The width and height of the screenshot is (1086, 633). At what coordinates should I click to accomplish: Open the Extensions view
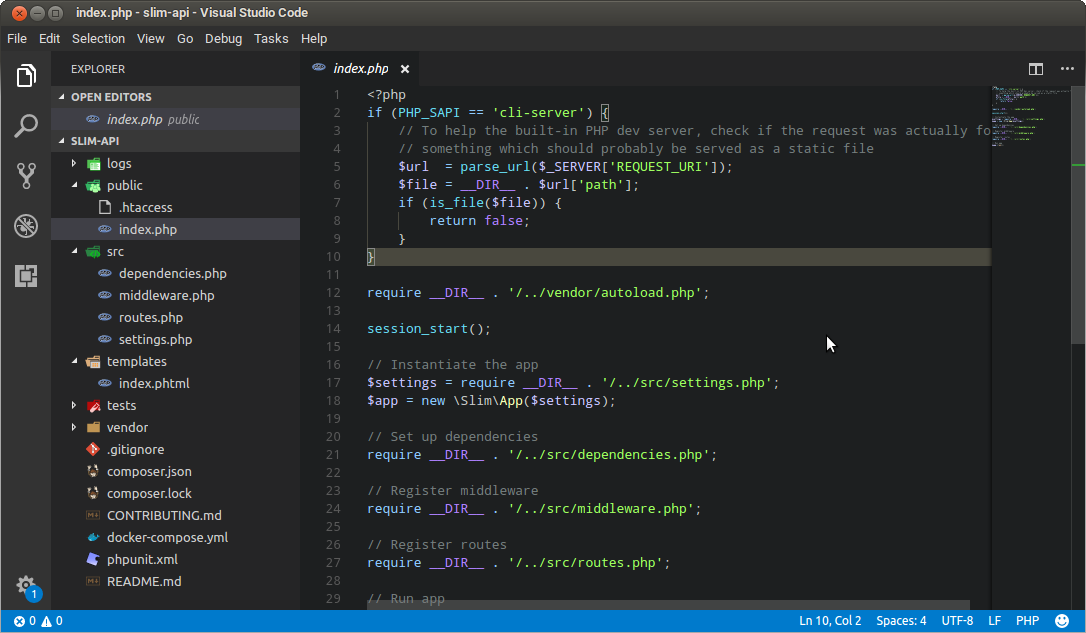pyautogui.click(x=25, y=275)
